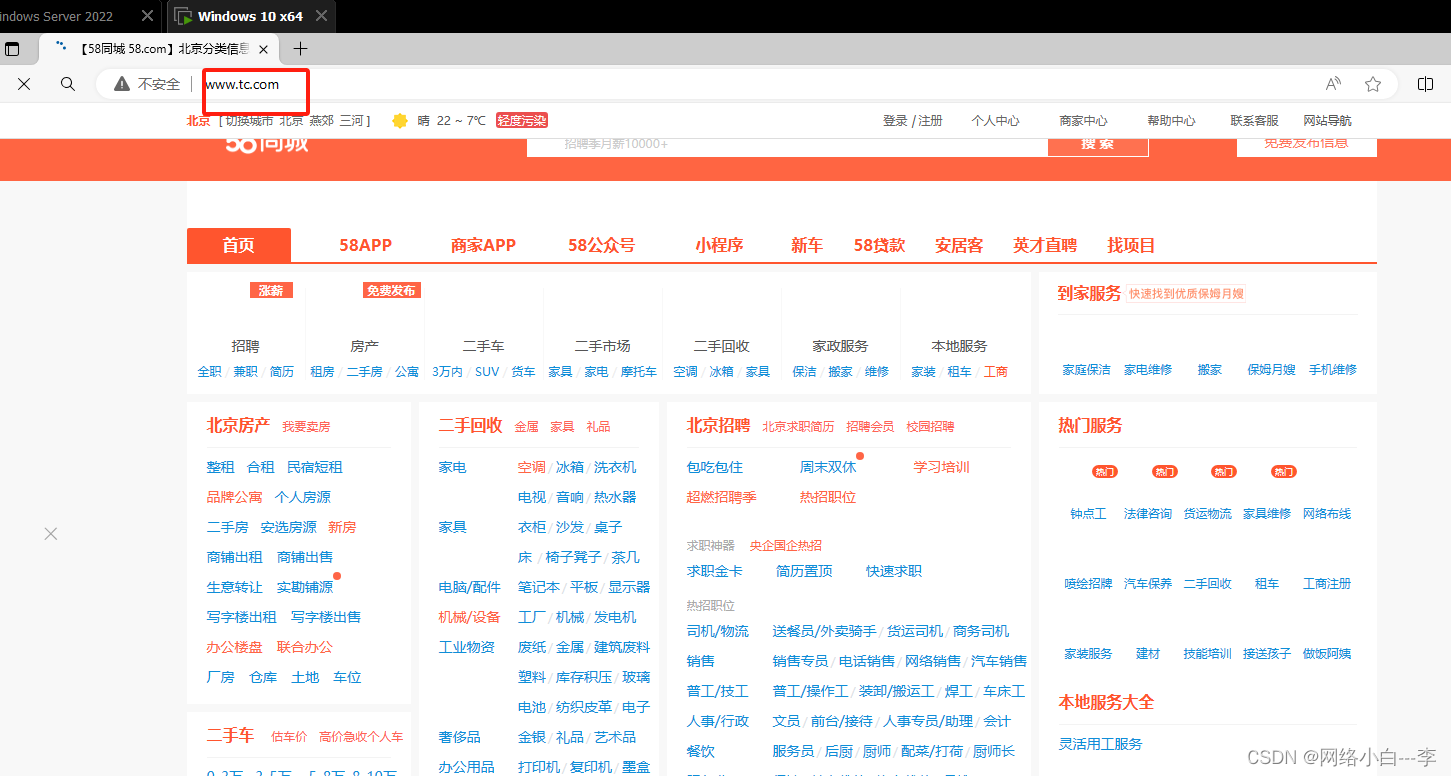The image size is (1451, 776).
Task: Click the 涨薪 badge above 招聘
Action: 271,290
